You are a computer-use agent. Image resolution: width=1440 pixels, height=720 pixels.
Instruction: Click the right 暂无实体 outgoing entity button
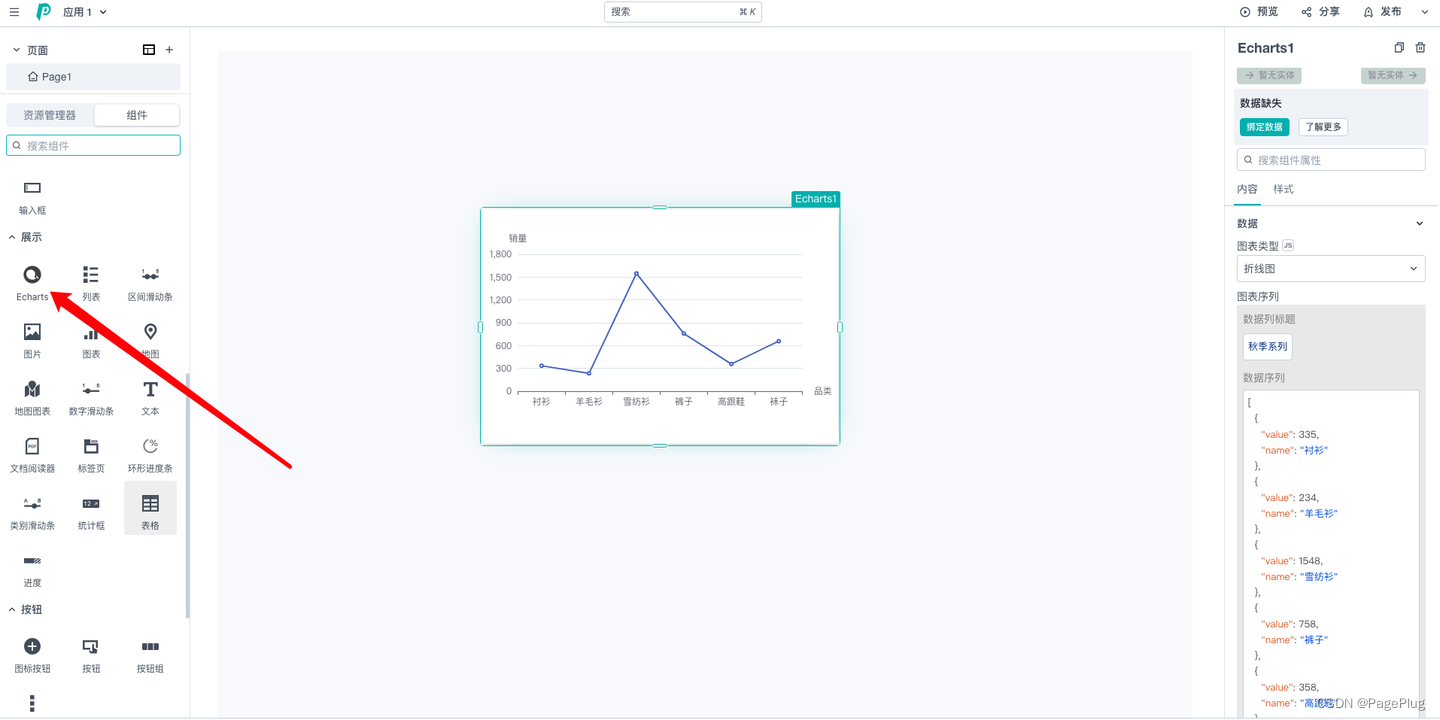[1393, 75]
